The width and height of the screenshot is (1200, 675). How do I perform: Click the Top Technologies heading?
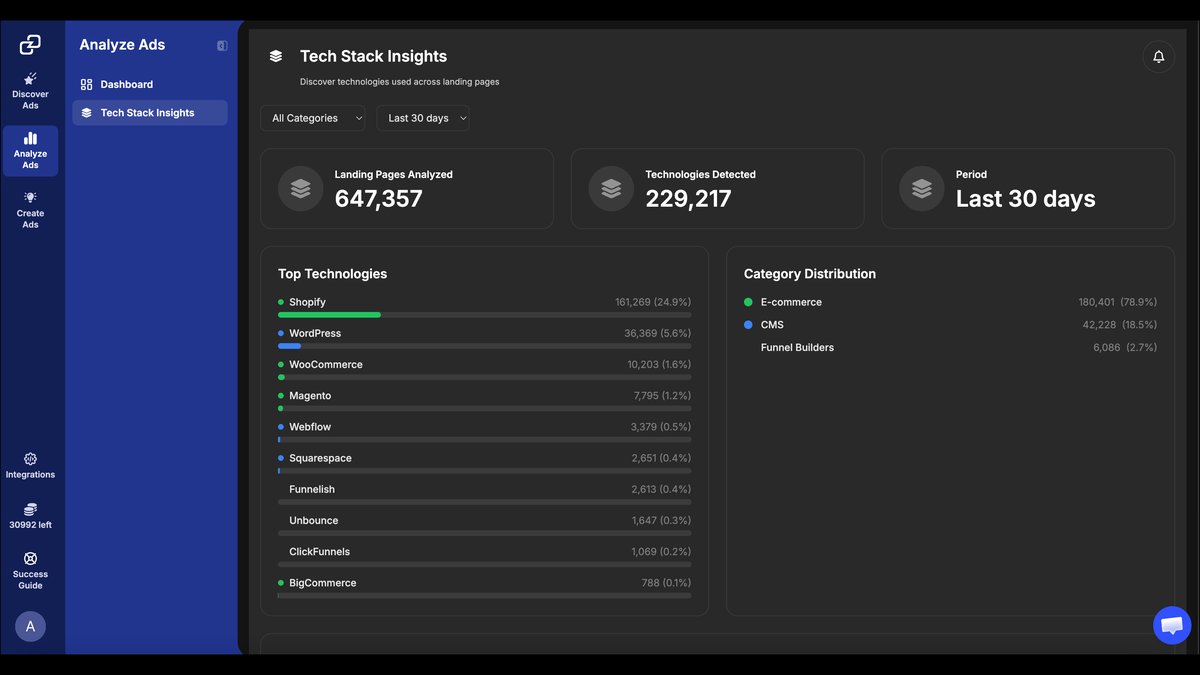[x=332, y=274]
